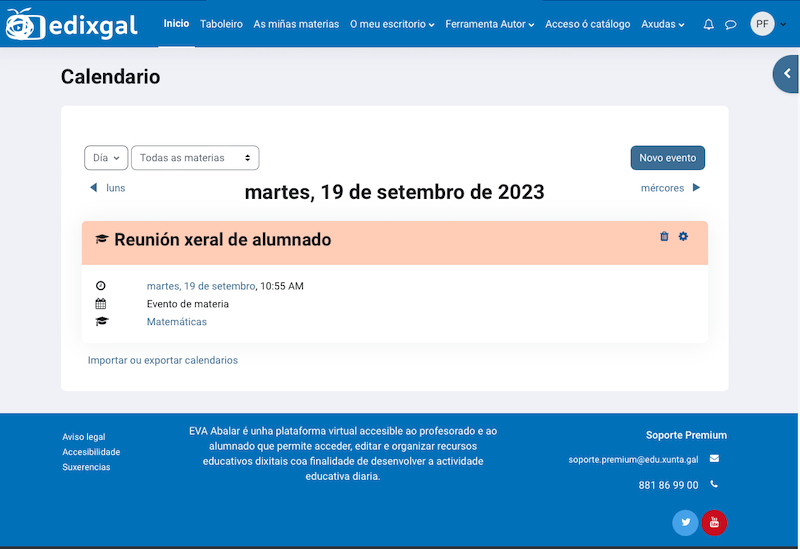Click Importar ou exportar calendarios
The image size is (800, 549).
click(163, 360)
